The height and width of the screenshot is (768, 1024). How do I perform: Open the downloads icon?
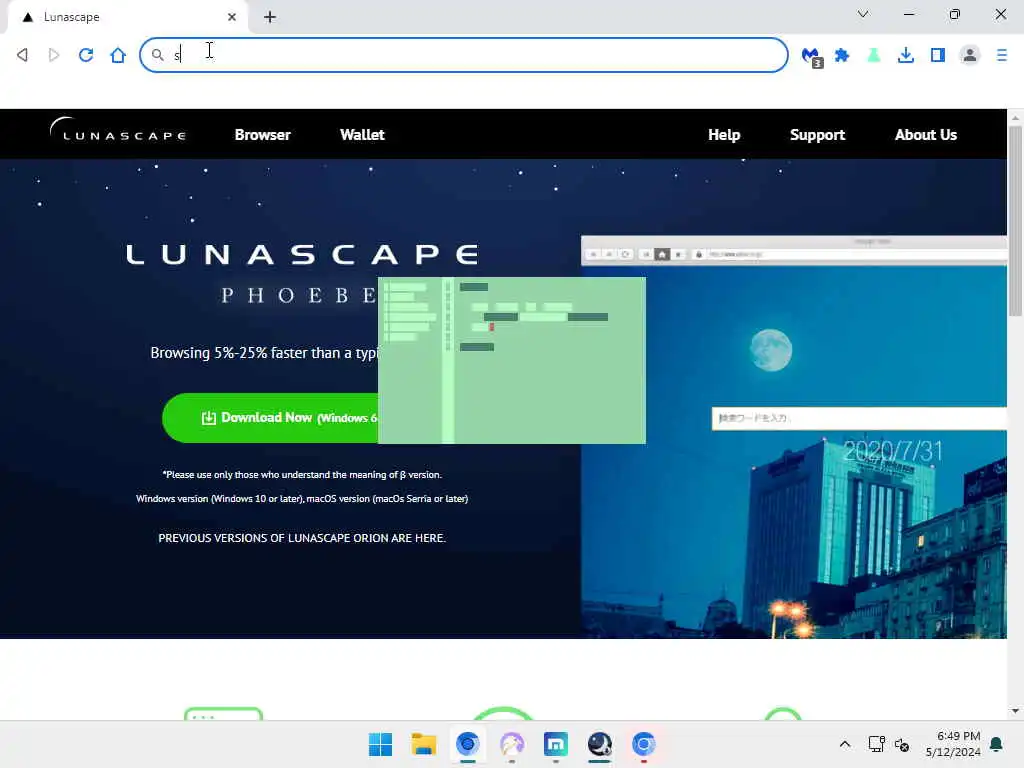click(x=905, y=56)
